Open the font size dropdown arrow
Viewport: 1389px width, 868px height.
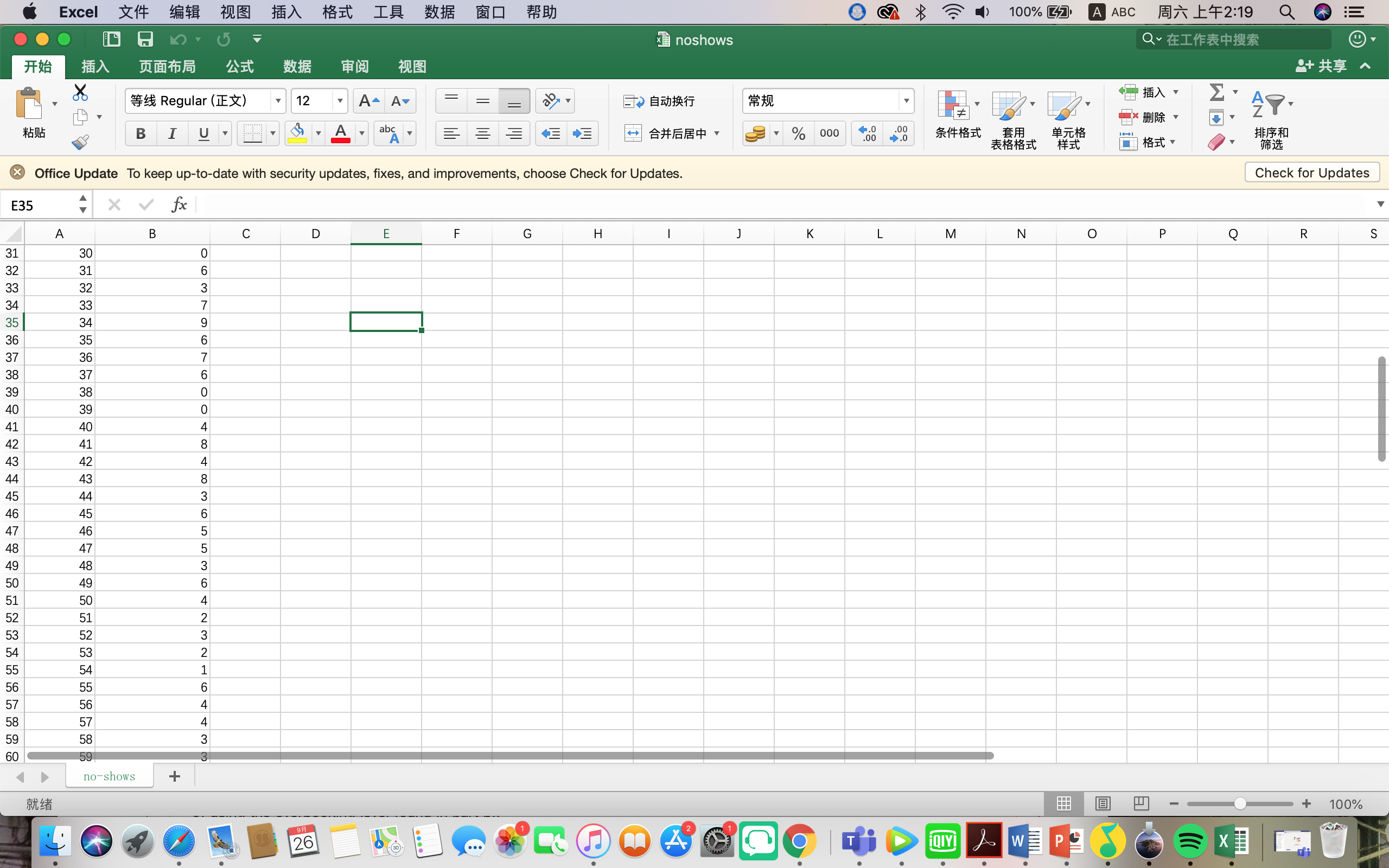[x=340, y=101]
